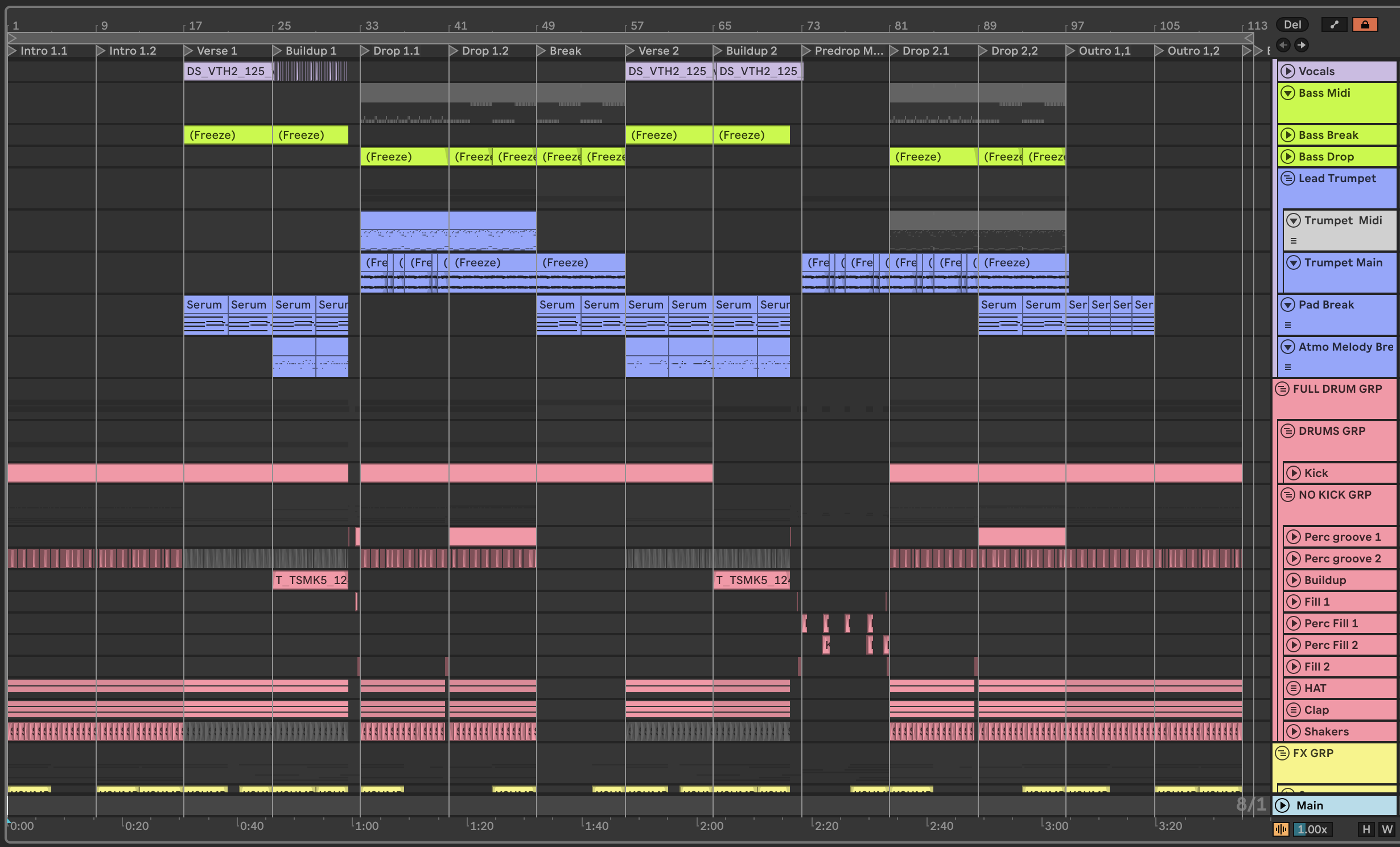Image resolution: width=1400 pixels, height=847 pixels.
Task: Fold the FX GRP group
Action: tap(1282, 753)
